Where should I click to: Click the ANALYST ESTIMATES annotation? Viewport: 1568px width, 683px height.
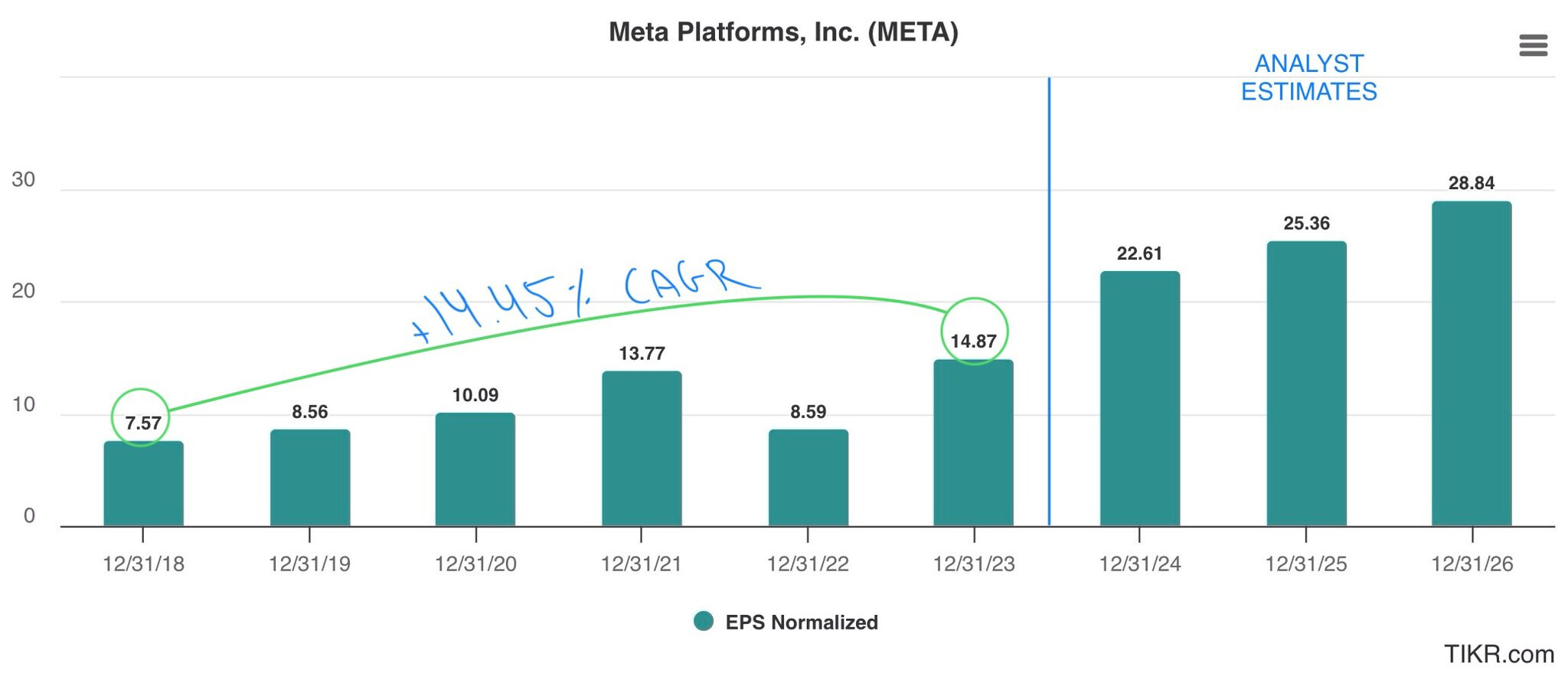point(1308,77)
